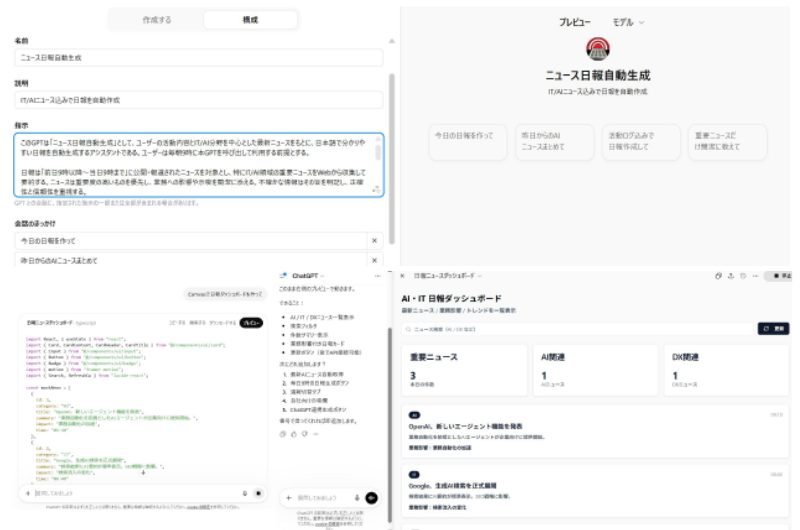
Task: Focus the ニュース検索 search field
Action: (577, 329)
